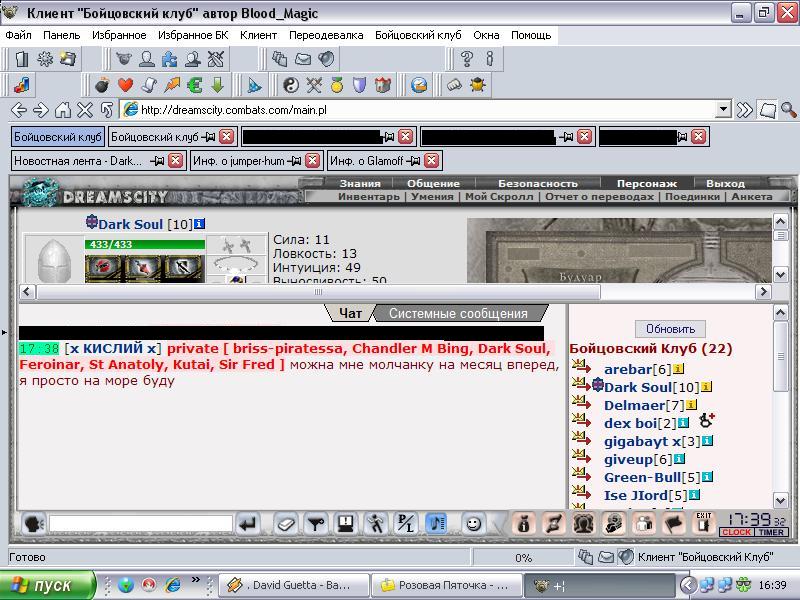Click the Обновить refresh button
Viewport: 800px width, 600px height.
[670, 329]
